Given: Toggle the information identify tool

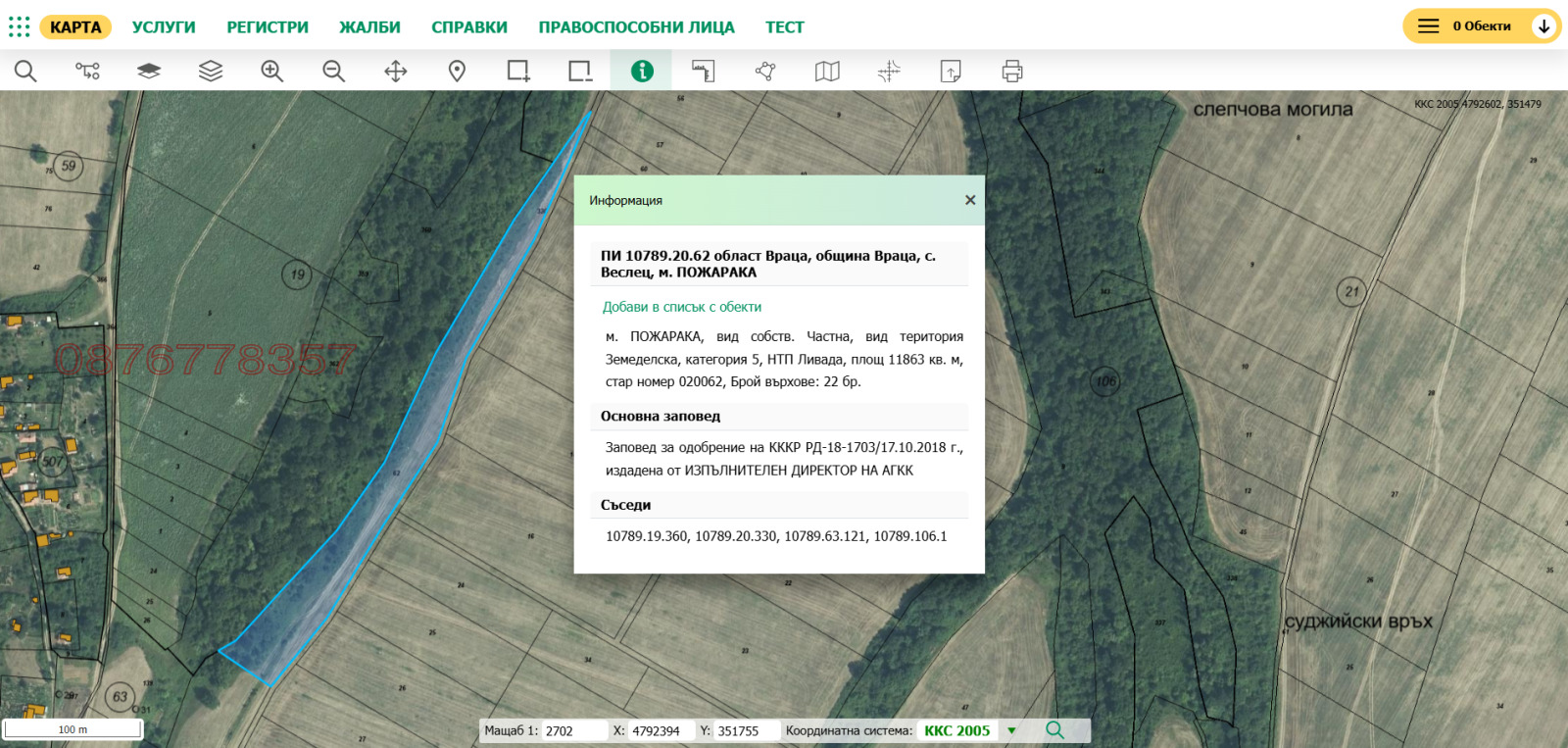Looking at the screenshot, I should pyautogui.click(x=642, y=71).
